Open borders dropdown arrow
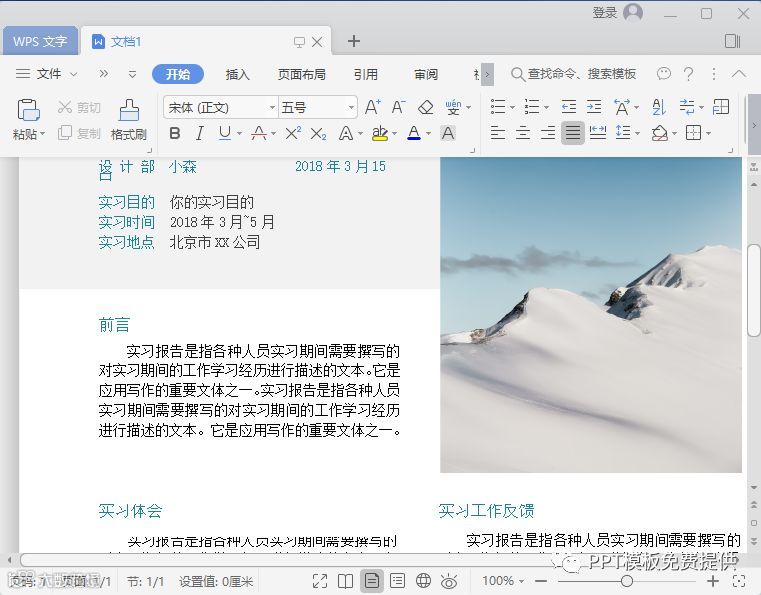This screenshot has width=761, height=595. (709, 133)
